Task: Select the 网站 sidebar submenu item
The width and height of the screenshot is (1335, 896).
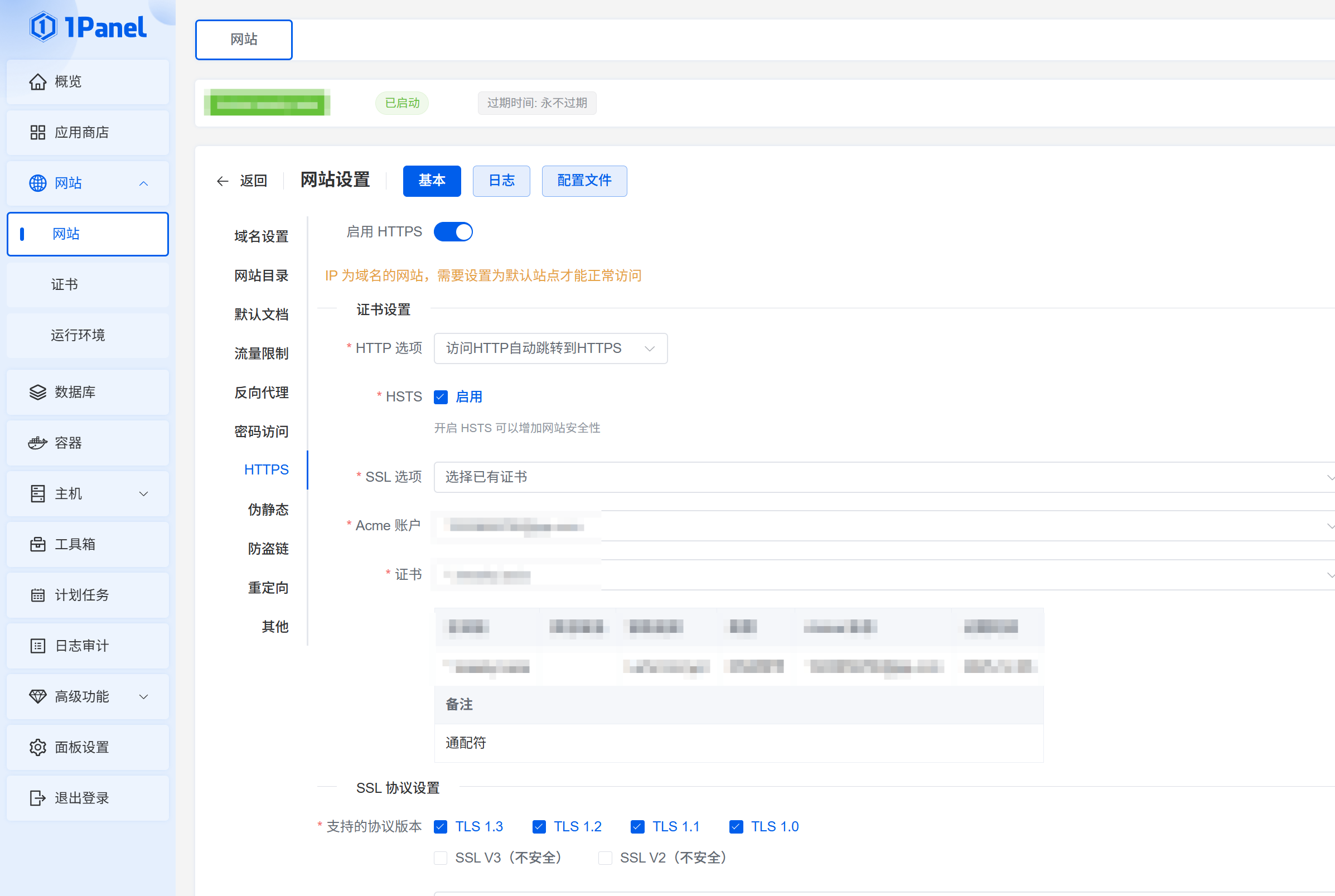Action: 88,234
